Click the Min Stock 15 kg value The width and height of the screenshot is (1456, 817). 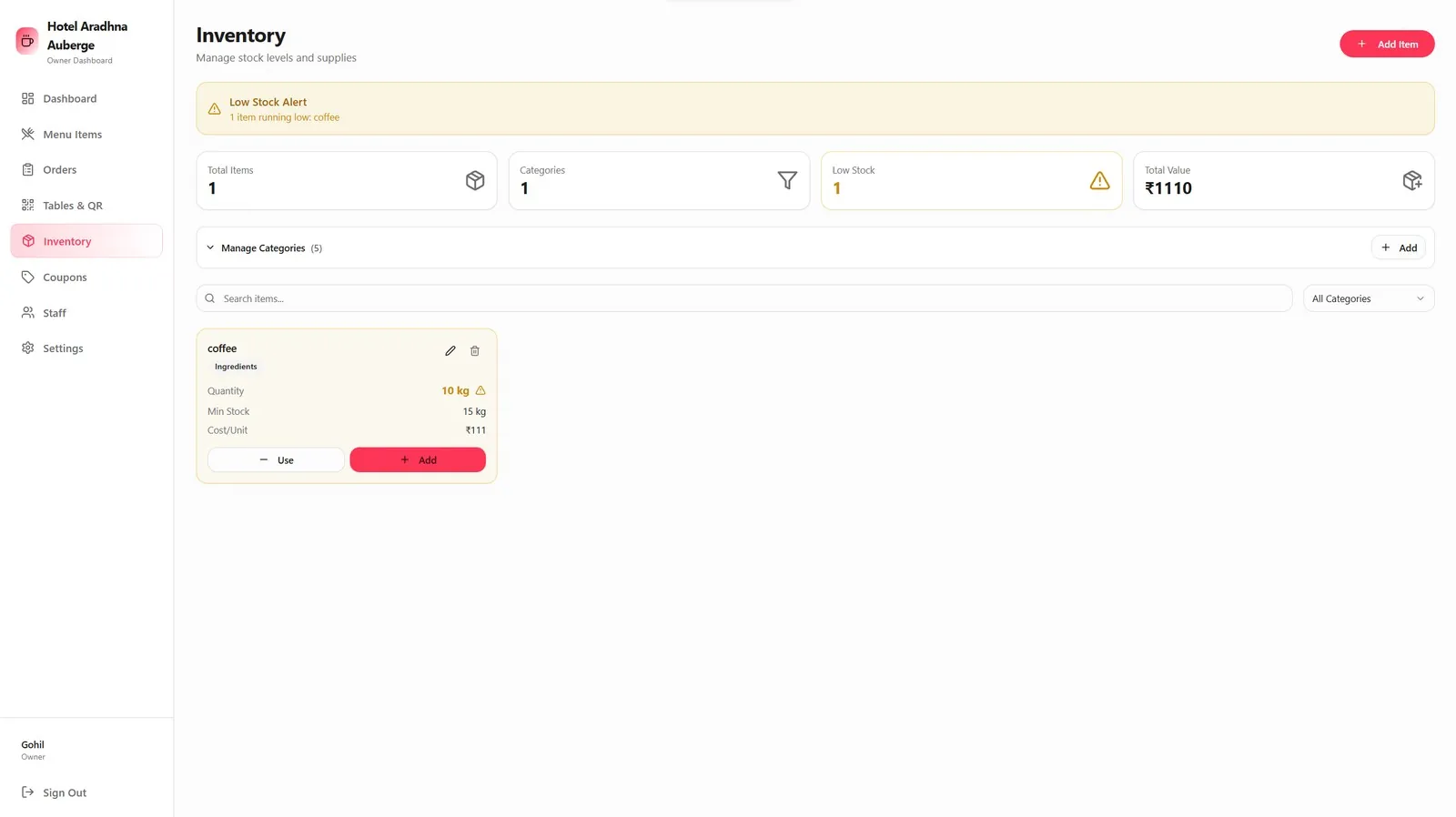(474, 411)
